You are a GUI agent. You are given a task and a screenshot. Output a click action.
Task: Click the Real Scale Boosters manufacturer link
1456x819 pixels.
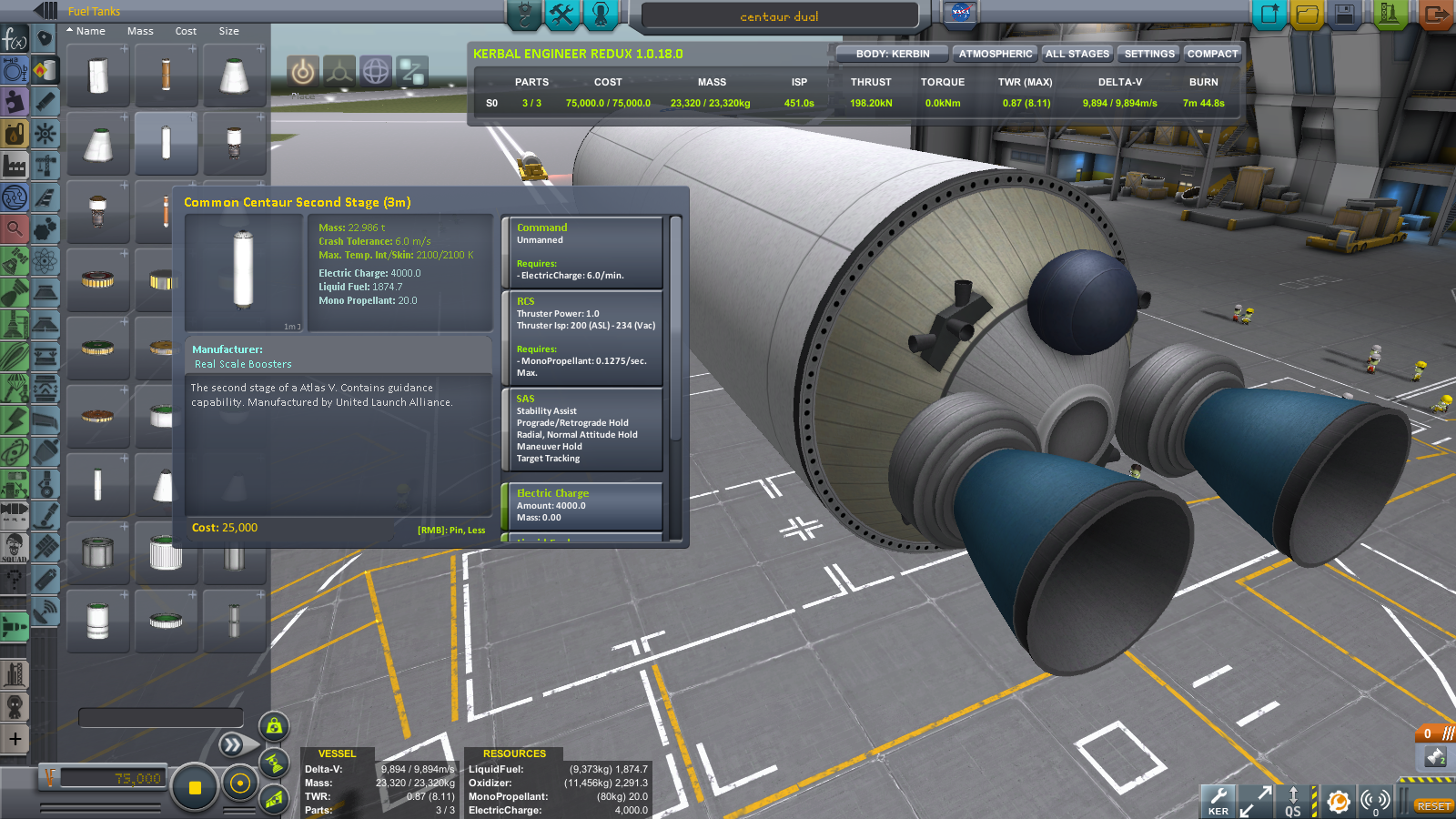pyautogui.click(x=243, y=364)
